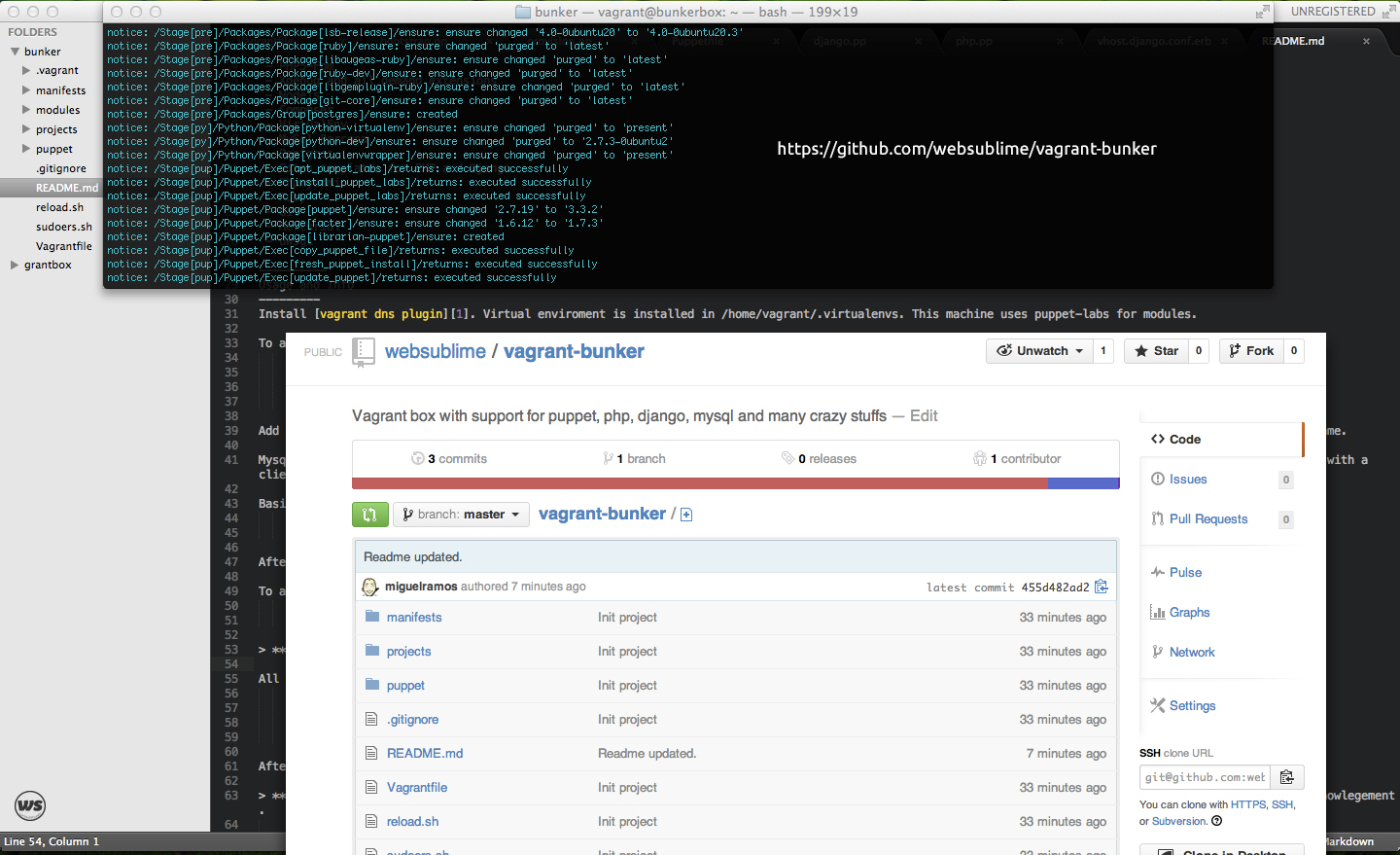1400x855 pixels.
Task: Click the Markdown syntax label in status bar
Action: [1350, 841]
